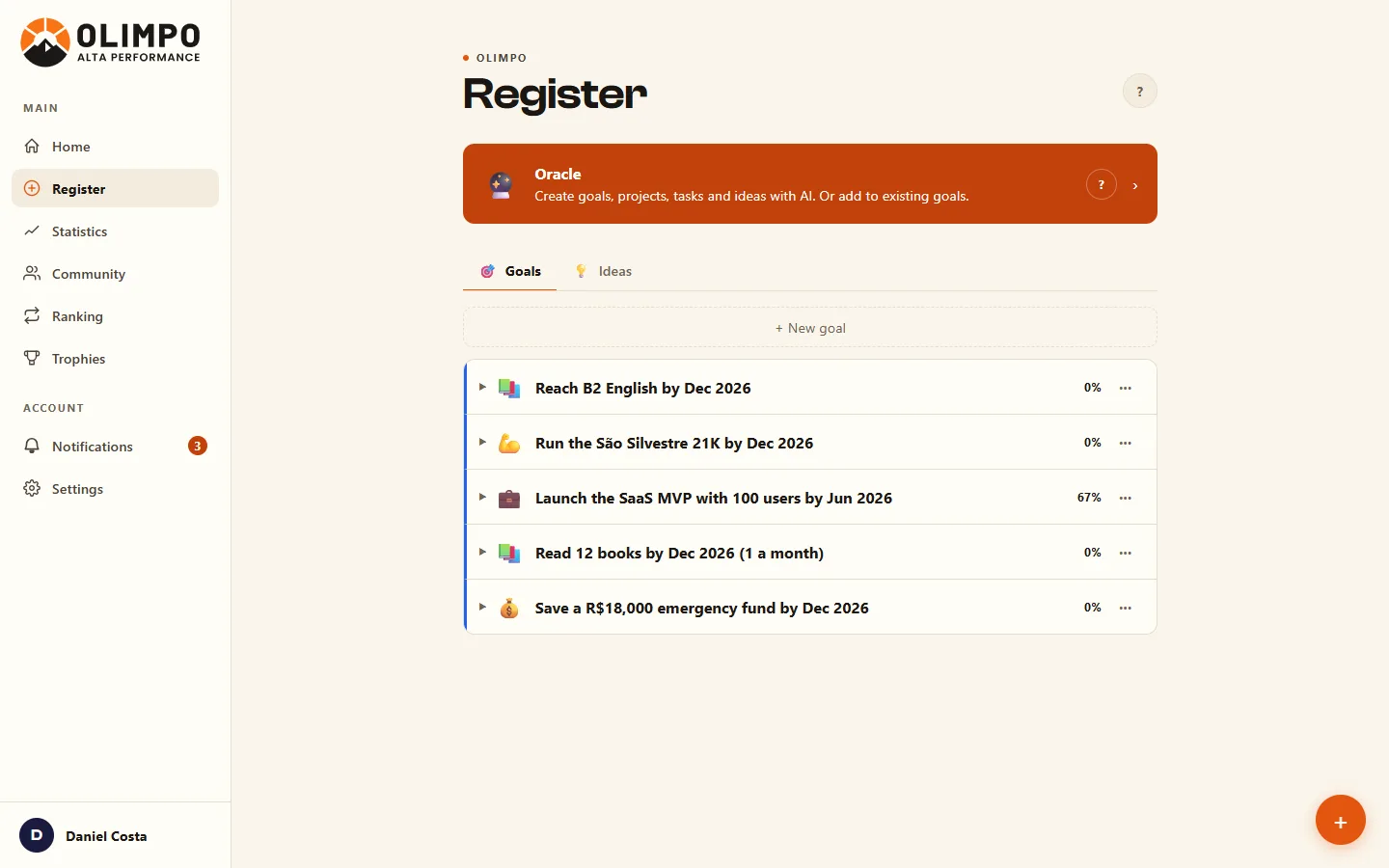The height and width of the screenshot is (868, 1389).
Task: Open the Community section
Action: 115,274
